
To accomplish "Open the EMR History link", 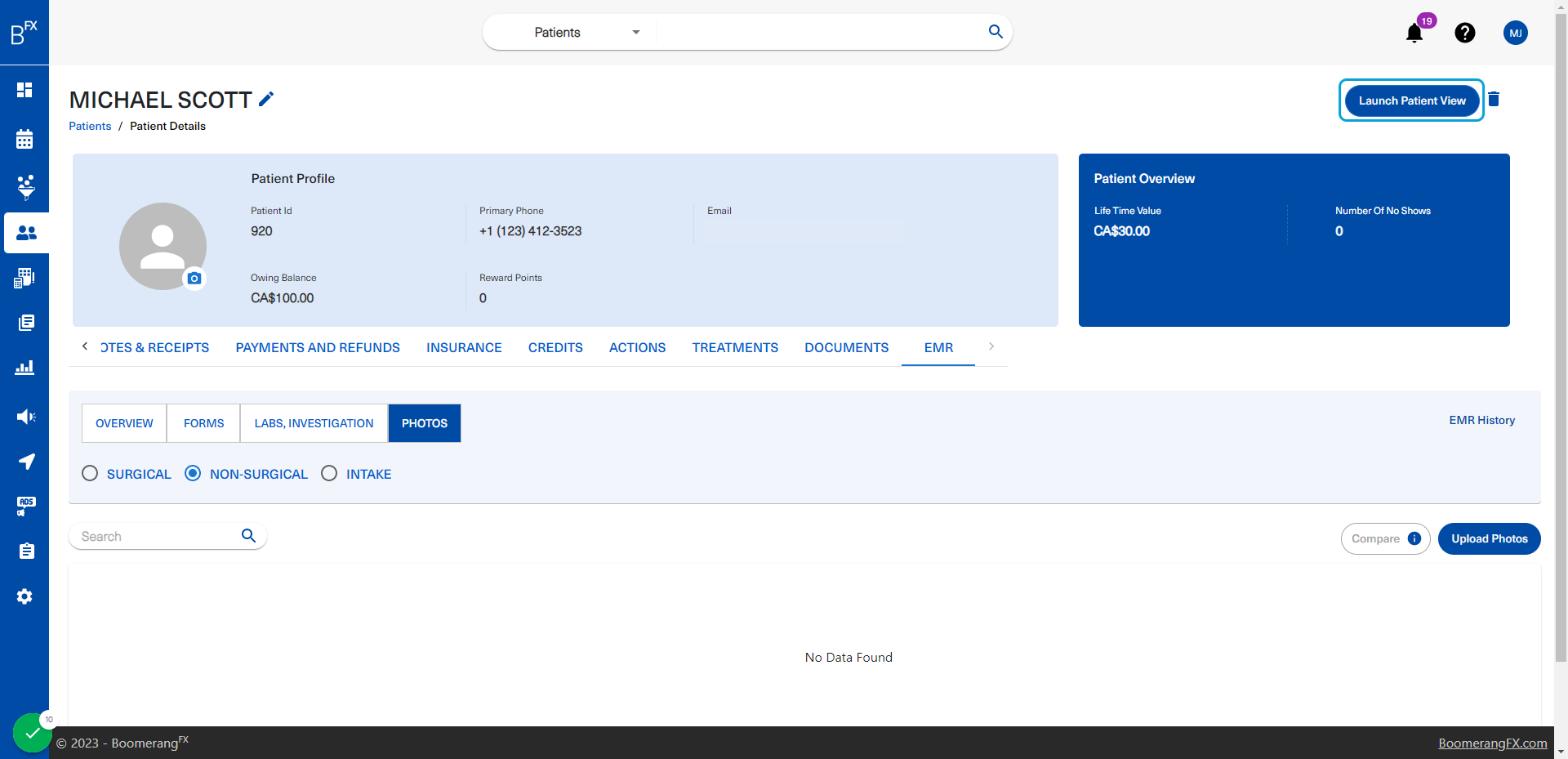I will pyautogui.click(x=1481, y=420).
